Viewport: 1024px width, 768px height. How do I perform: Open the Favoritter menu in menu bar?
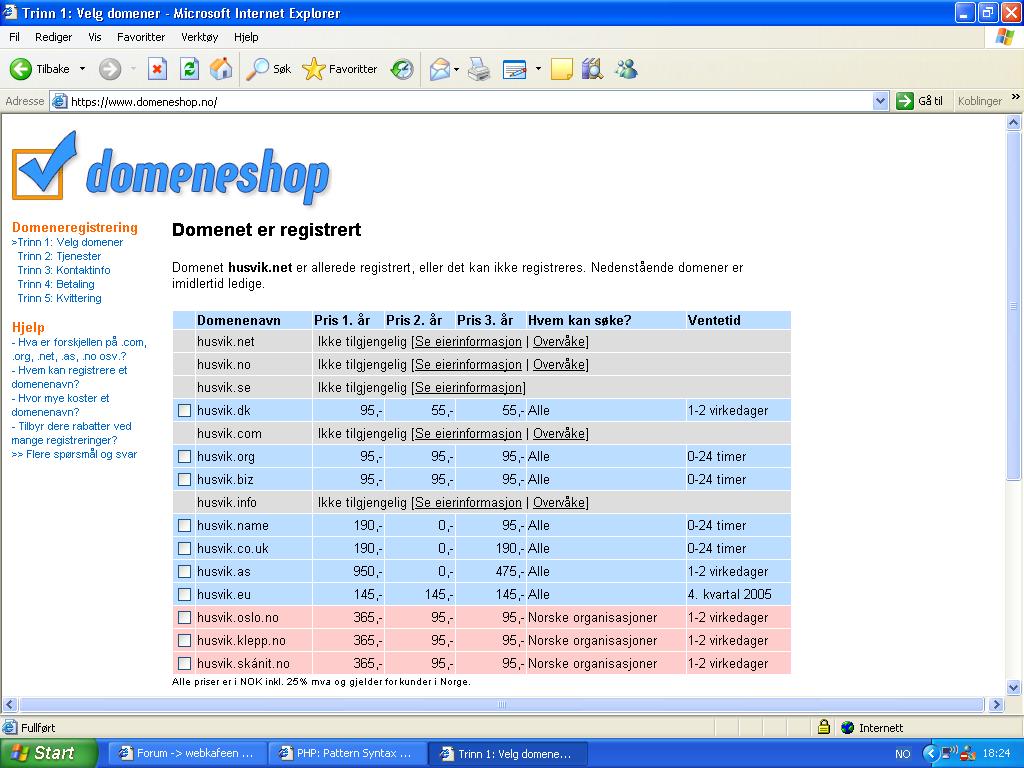coord(141,37)
